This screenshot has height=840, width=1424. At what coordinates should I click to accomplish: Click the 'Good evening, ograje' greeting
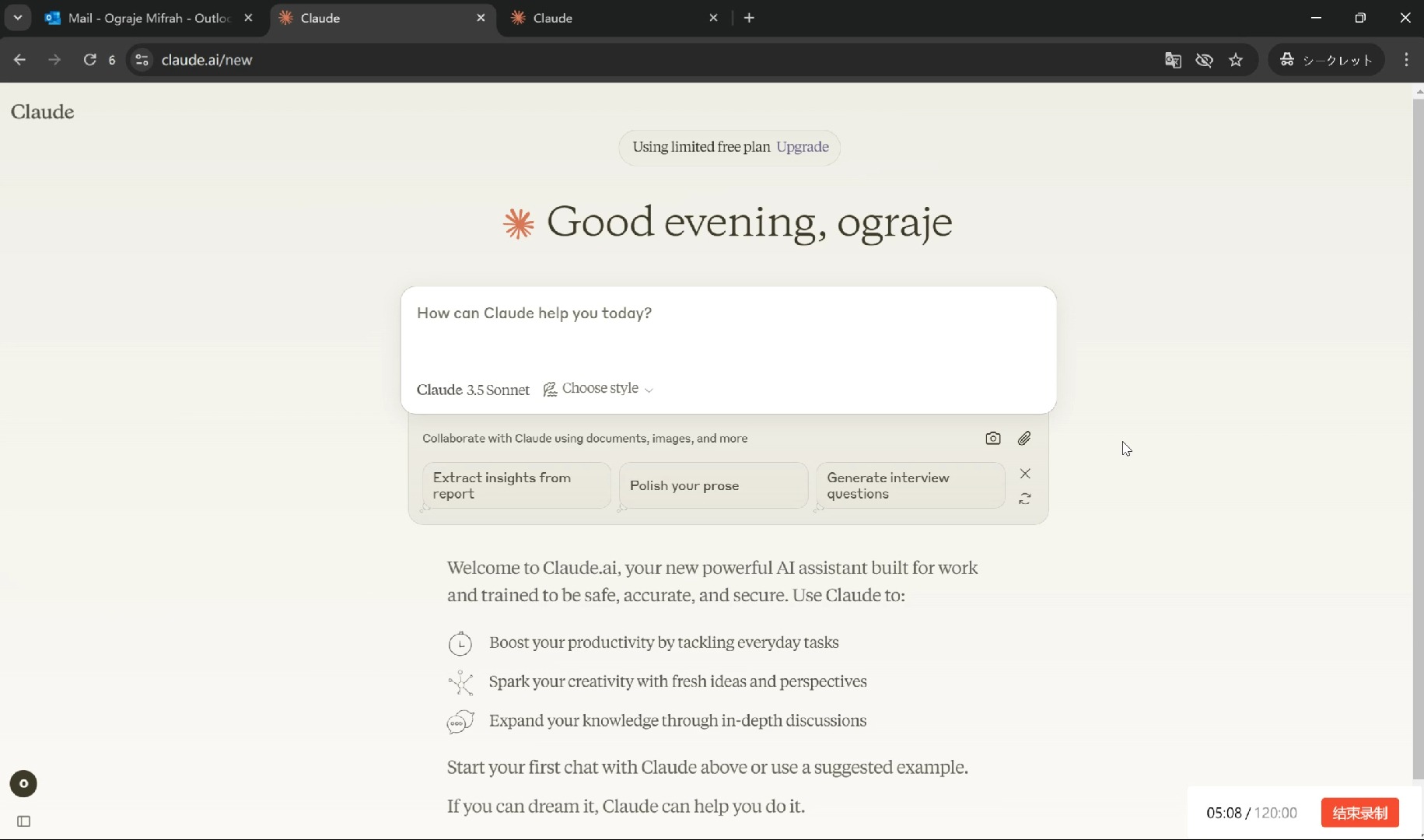click(x=750, y=223)
